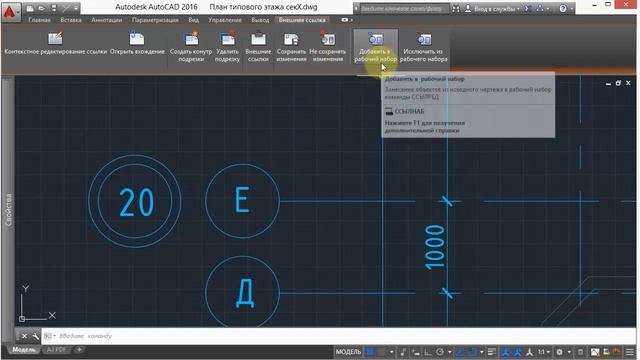640x360 pixels.
Task: Click Контекстное редактирование ссылки tool
Action: (56, 44)
